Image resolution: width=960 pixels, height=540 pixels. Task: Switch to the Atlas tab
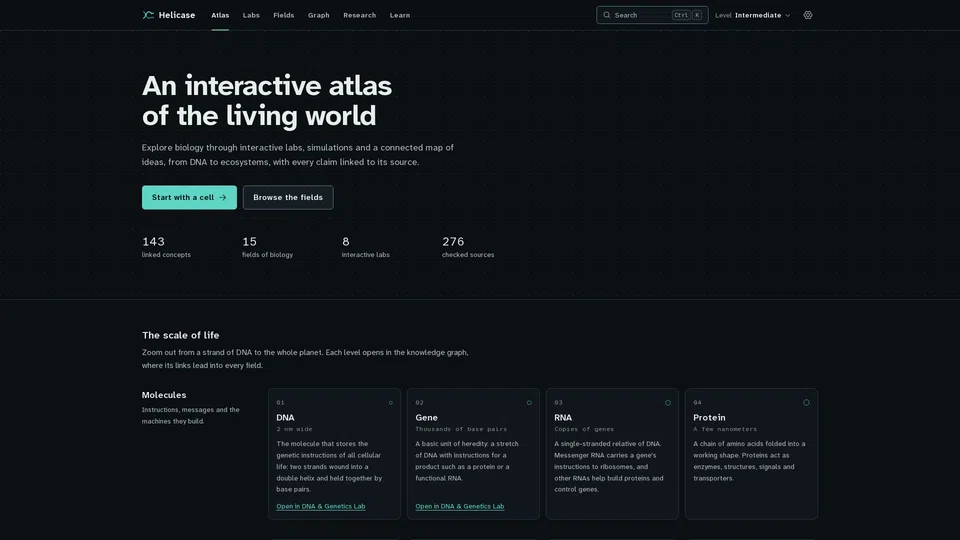[x=220, y=15]
